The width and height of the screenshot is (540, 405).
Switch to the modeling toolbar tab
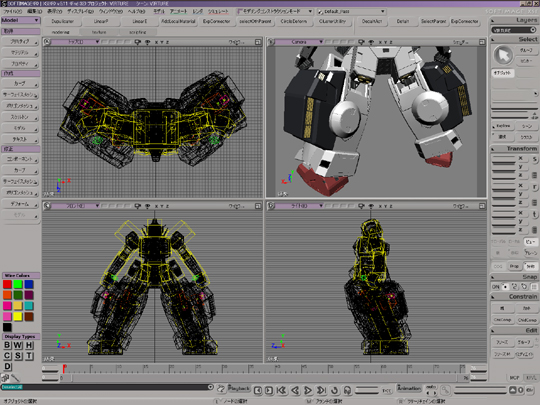61,32
